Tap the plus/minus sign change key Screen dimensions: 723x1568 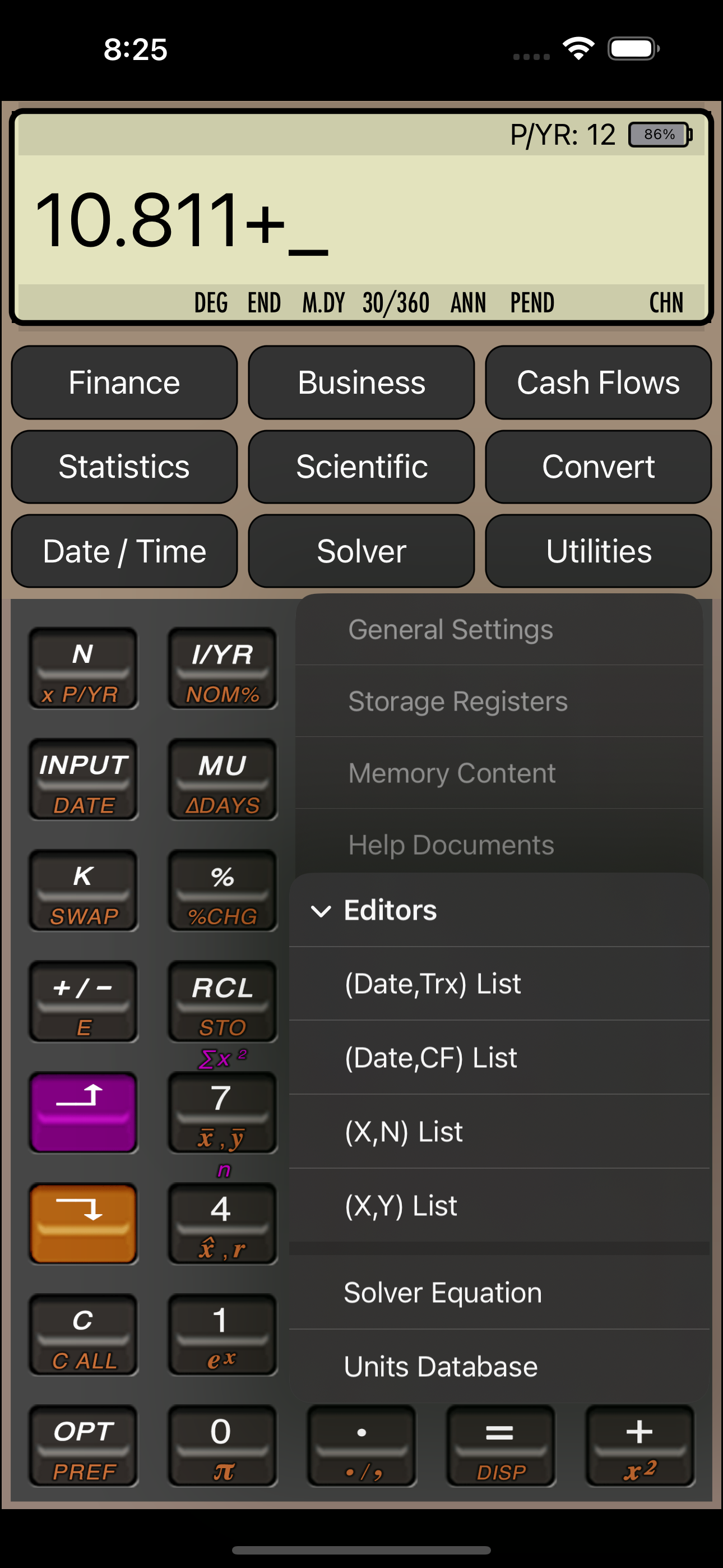84,1001
